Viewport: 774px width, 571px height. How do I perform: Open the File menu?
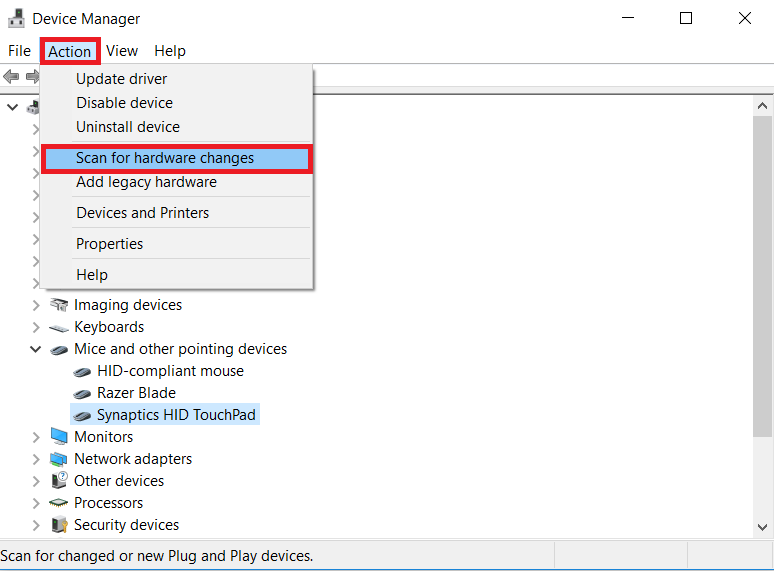tap(19, 51)
